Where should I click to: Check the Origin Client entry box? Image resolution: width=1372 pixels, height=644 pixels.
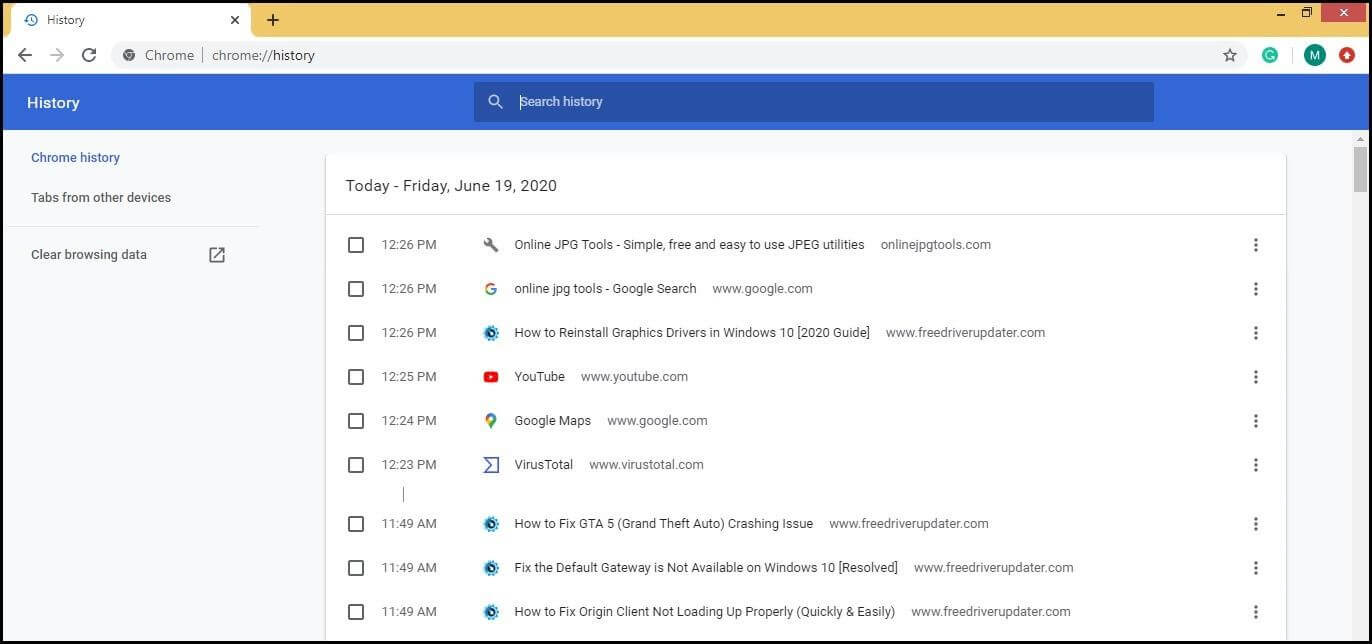pyautogui.click(x=356, y=612)
